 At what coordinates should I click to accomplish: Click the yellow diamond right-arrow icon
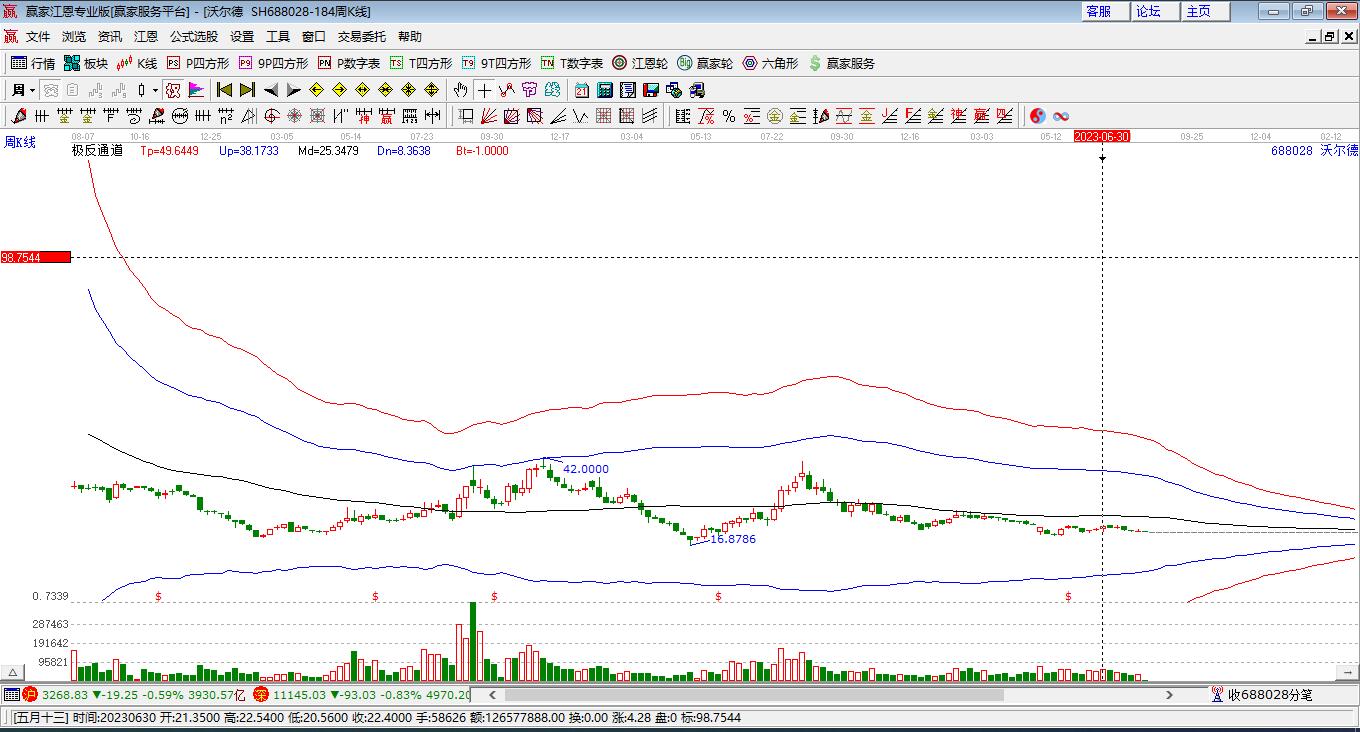tap(339, 90)
